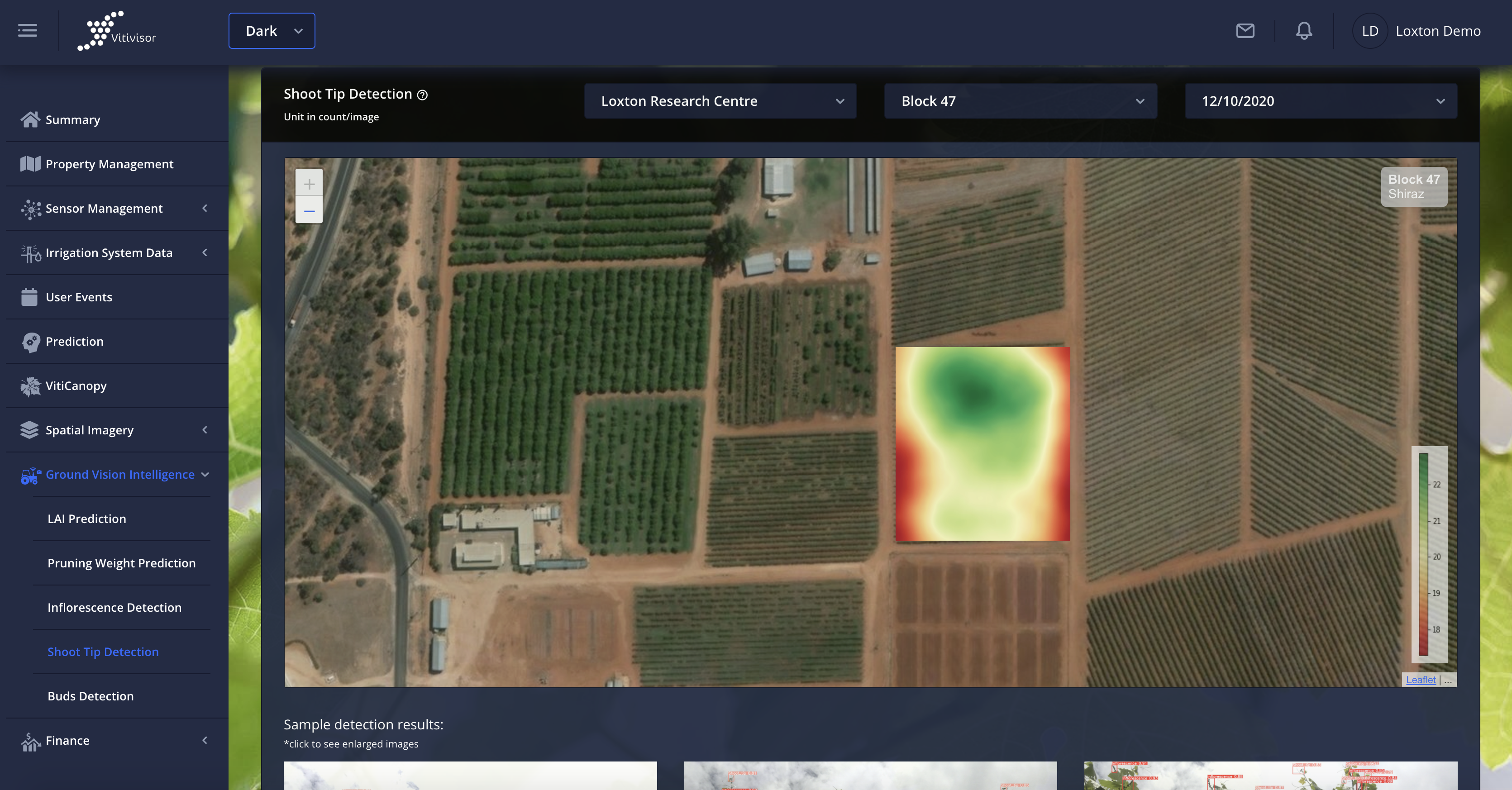
Task: Click the LD user avatar
Action: (1369, 30)
